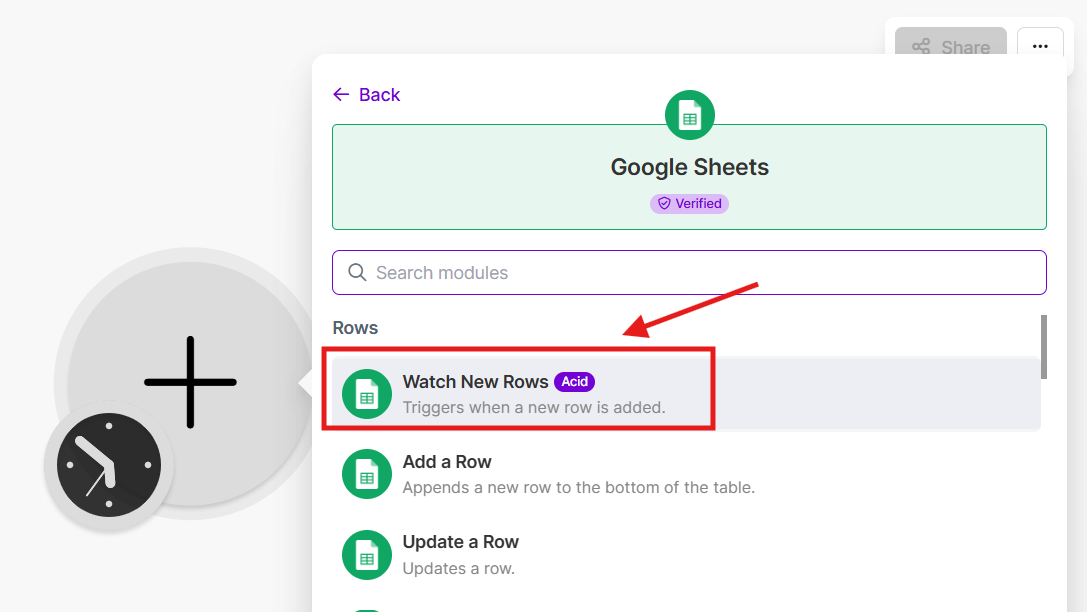Open the clock schedule settings icon
This screenshot has height=612, width=1087.
coord(109,465)
